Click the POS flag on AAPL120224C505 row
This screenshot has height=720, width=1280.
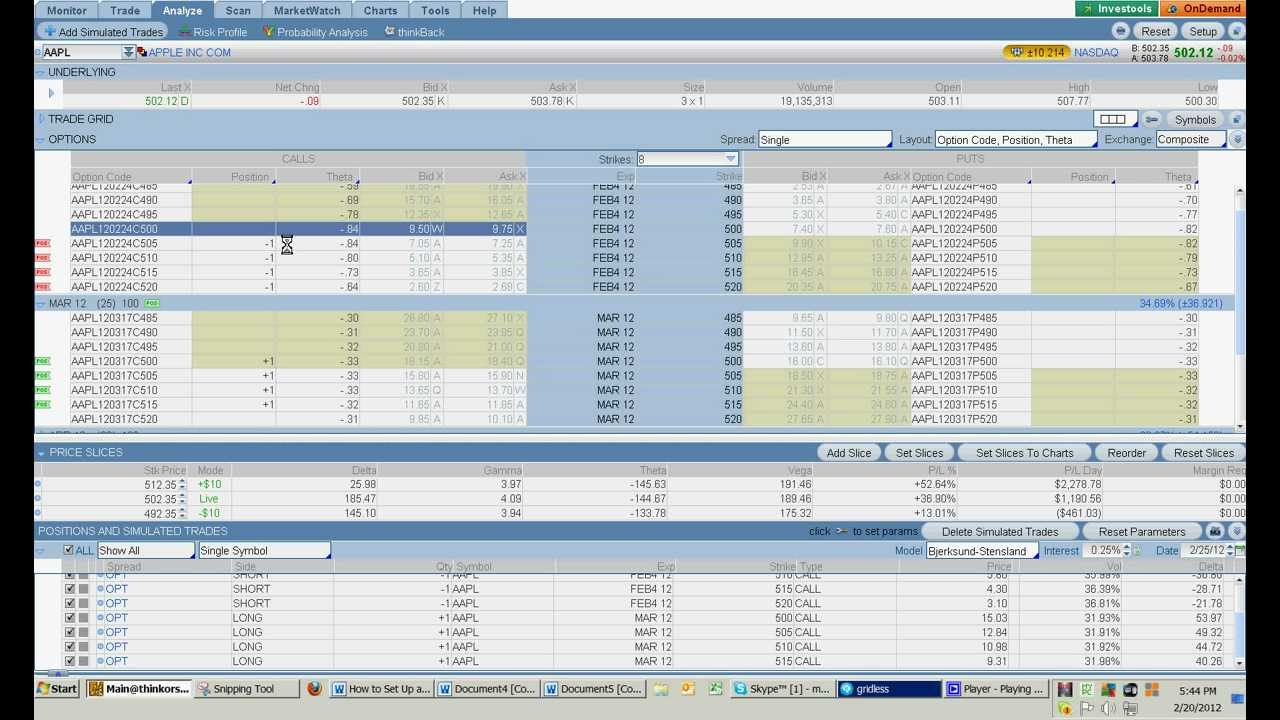[42, 243]
